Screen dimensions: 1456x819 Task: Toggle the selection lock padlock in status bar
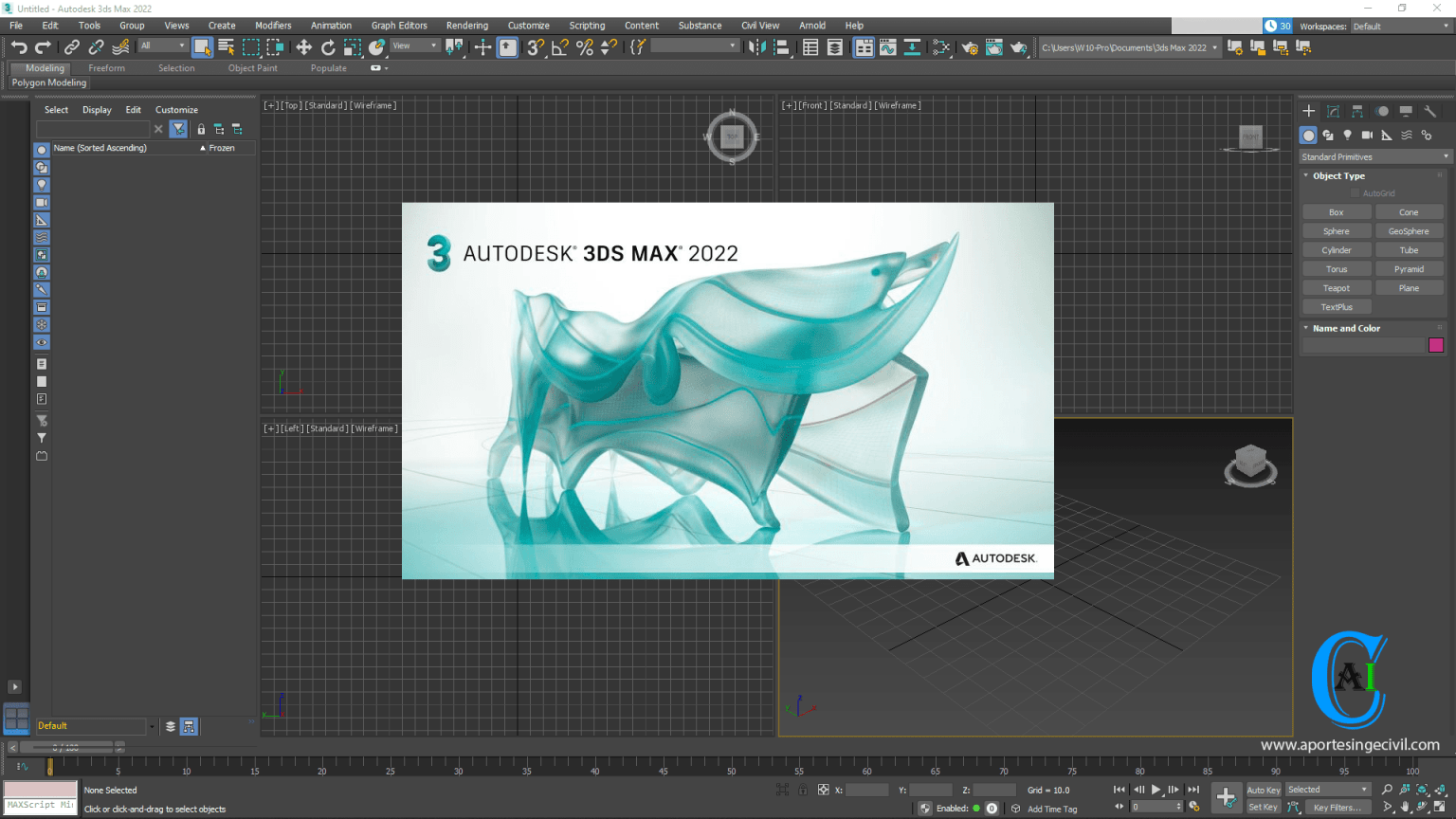[x=803, y=790]
